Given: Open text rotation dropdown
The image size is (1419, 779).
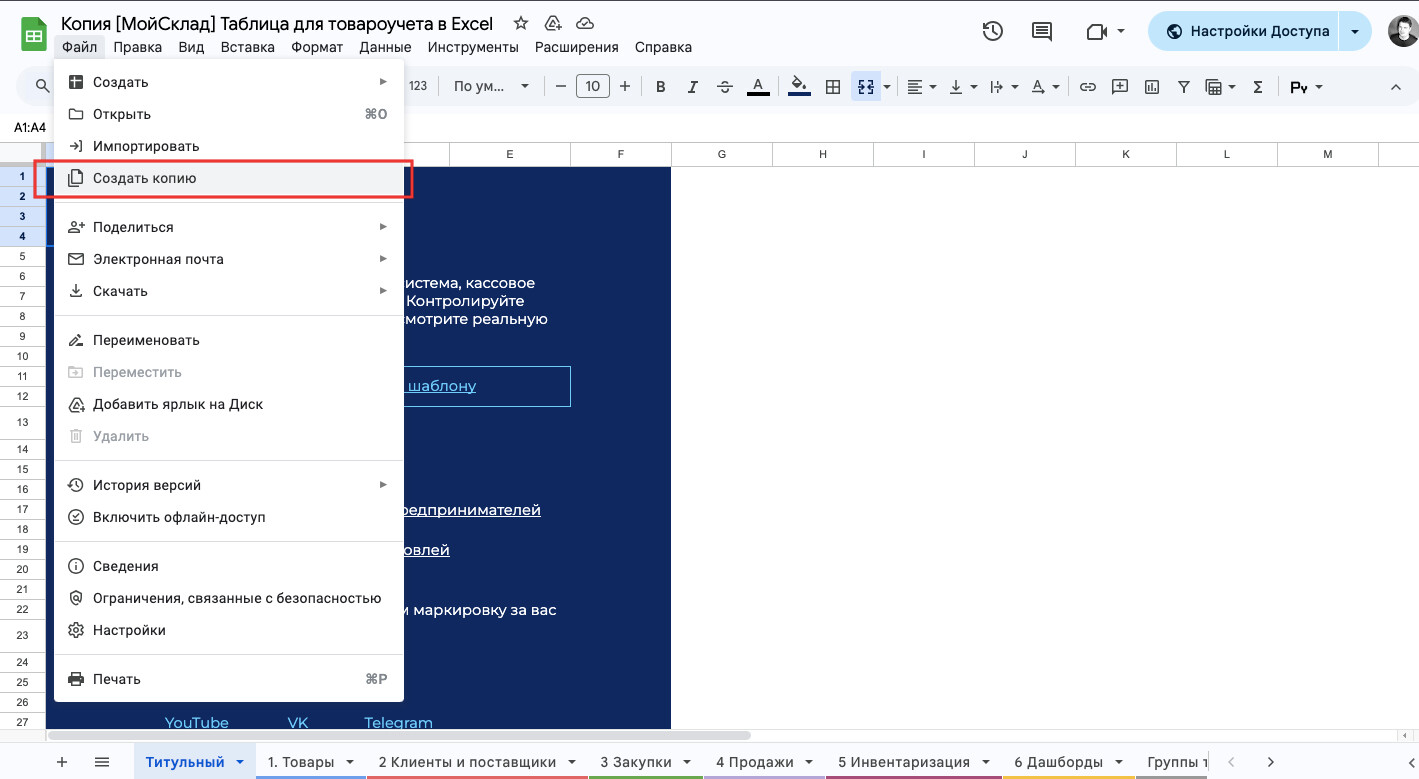Looking at the screenshot, I should pyautogui.click(x=1045, y=87).
